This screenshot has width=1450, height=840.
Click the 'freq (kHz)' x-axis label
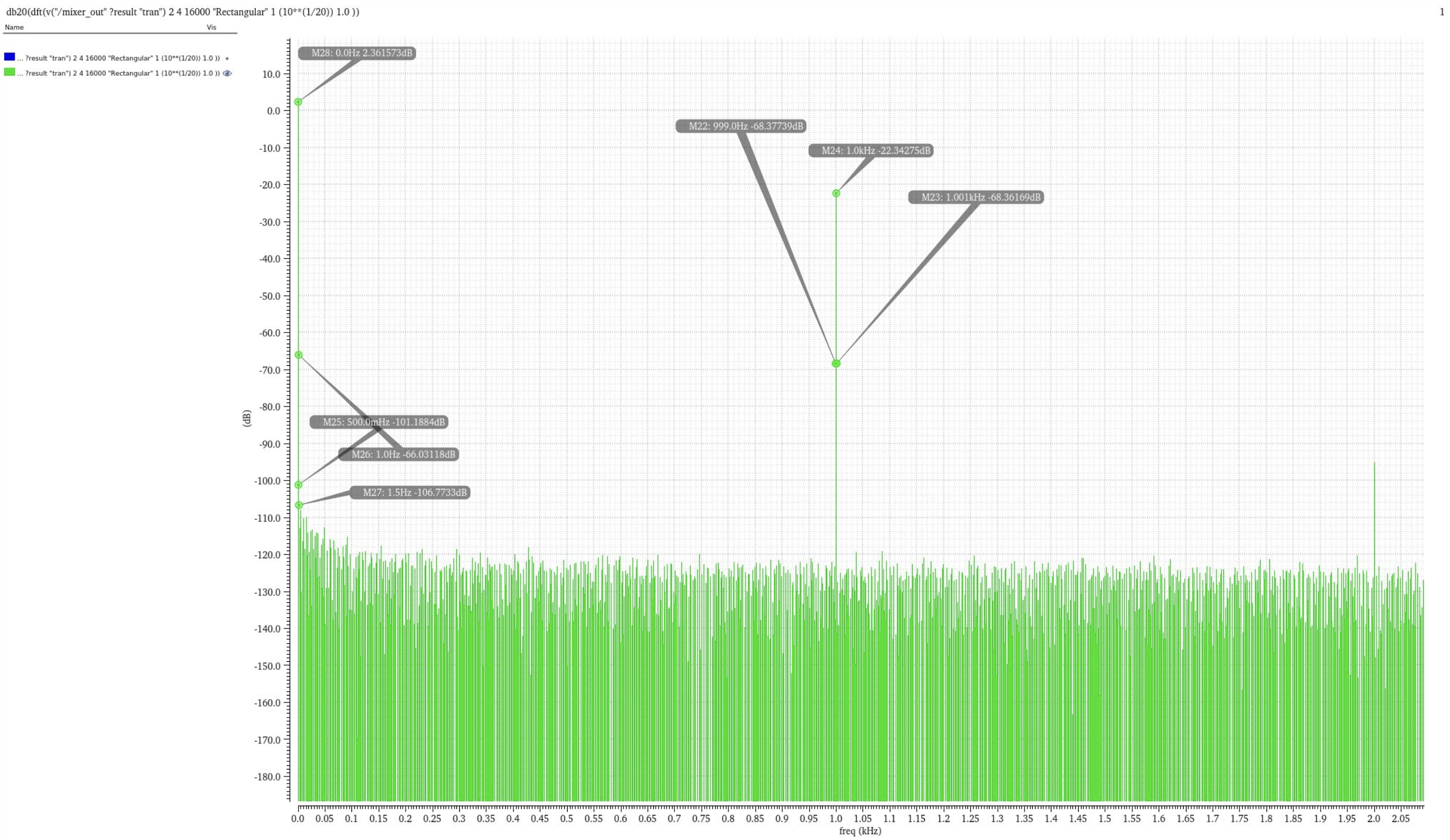(860, 831)
